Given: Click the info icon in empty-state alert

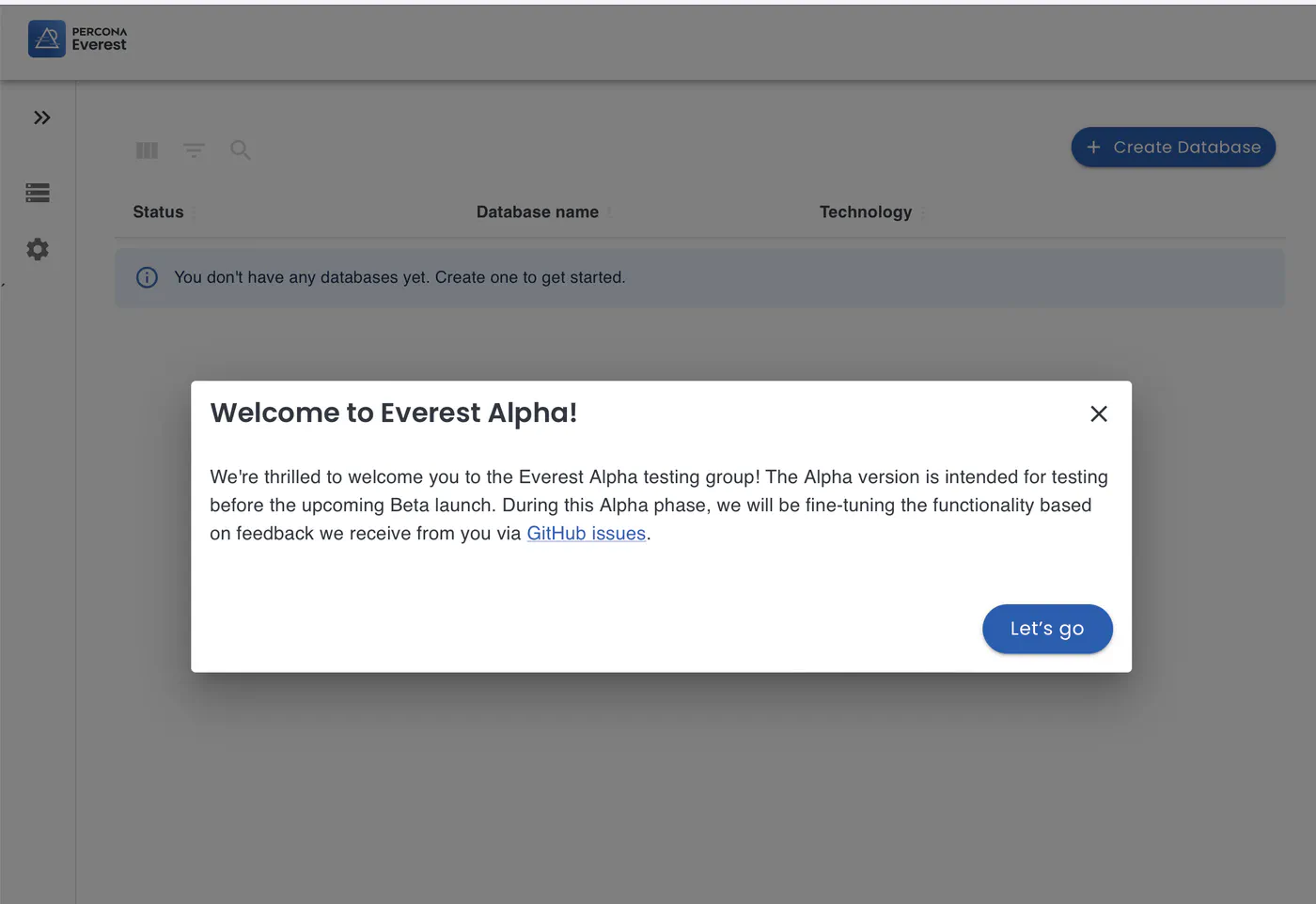Looking at the screenshot, I should [147, 277].
